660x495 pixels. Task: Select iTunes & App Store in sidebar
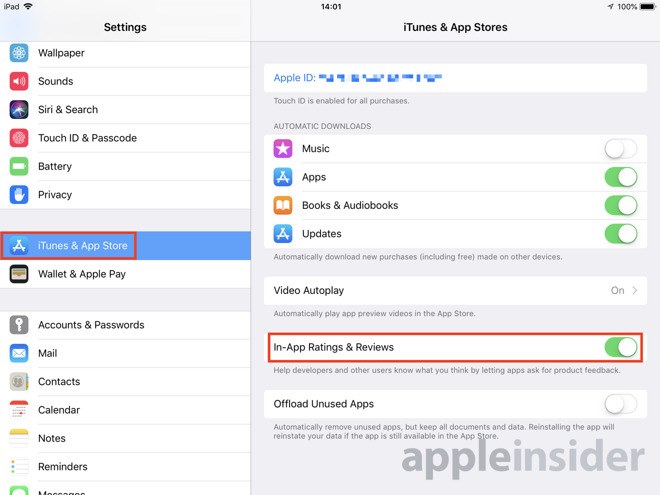(x=125, y=245)
